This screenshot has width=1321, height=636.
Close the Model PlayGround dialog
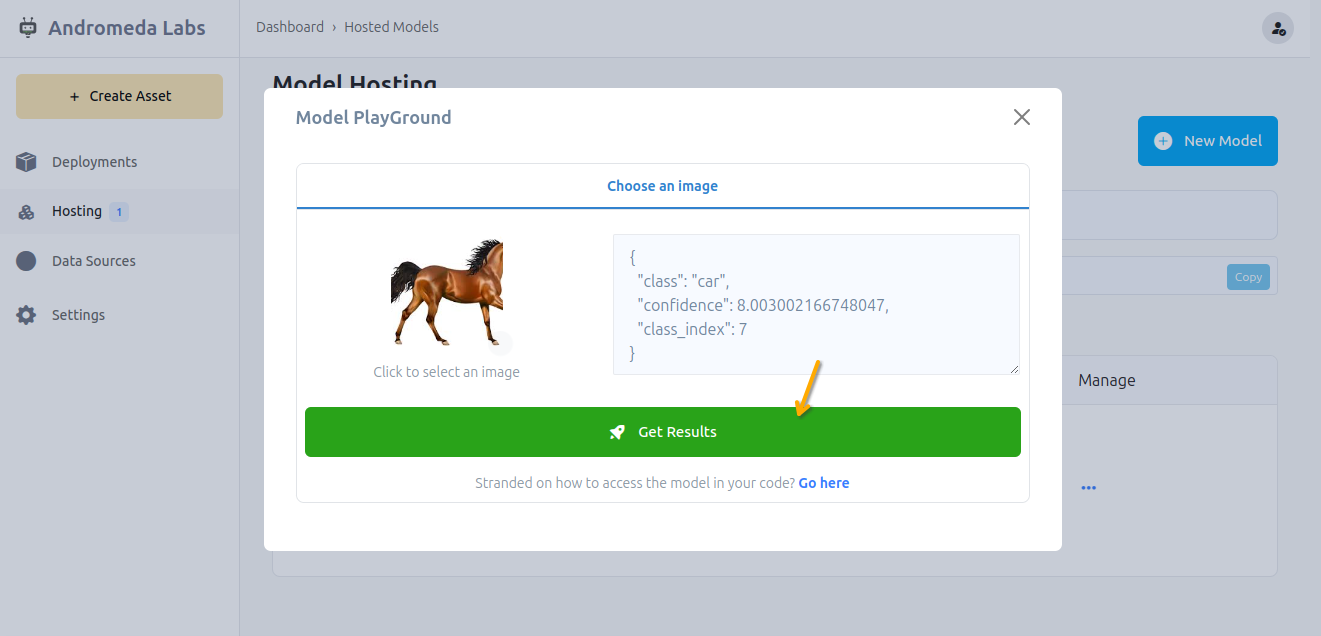1021,117
